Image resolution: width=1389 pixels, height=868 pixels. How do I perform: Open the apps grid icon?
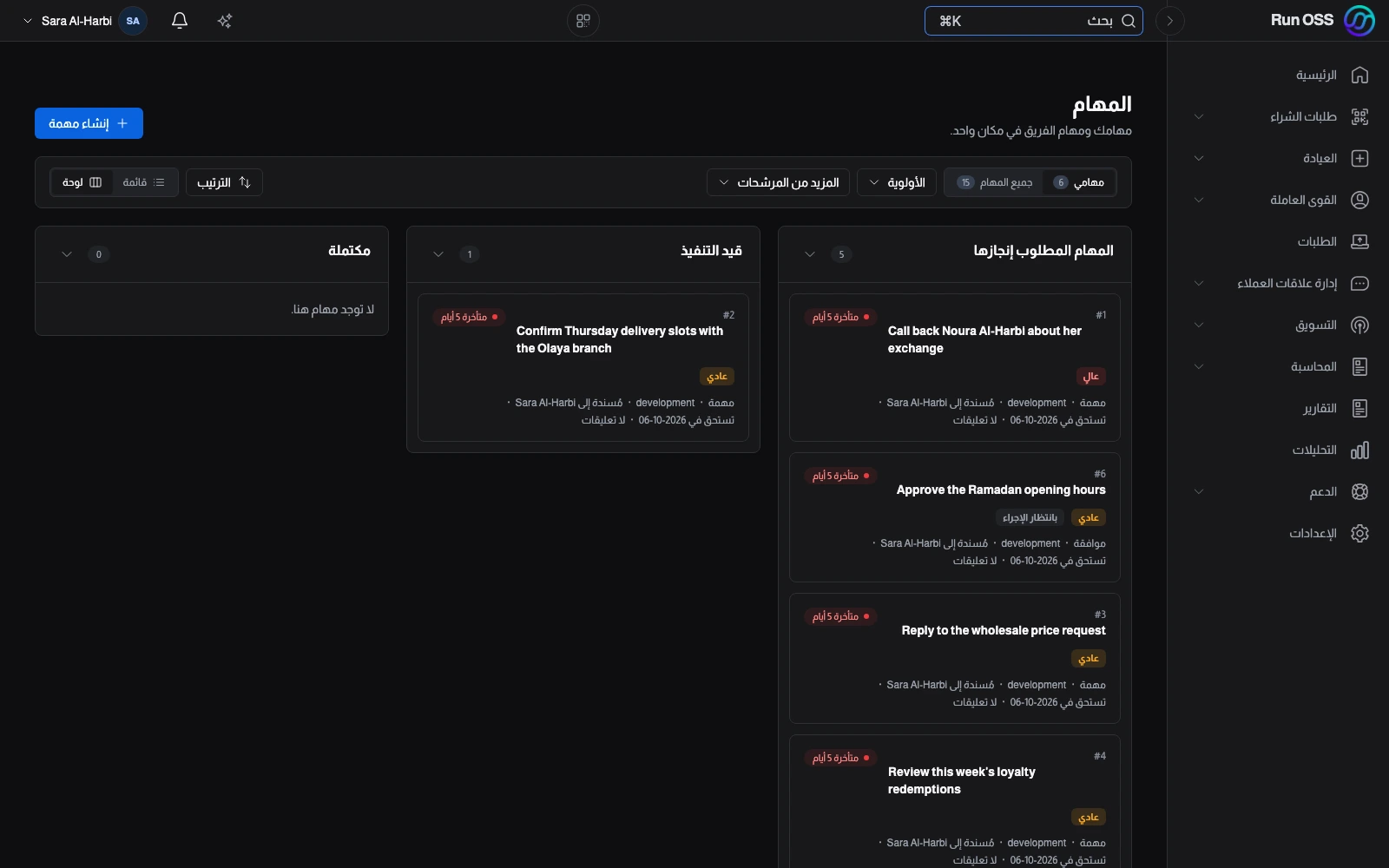[x=583, y=21]
